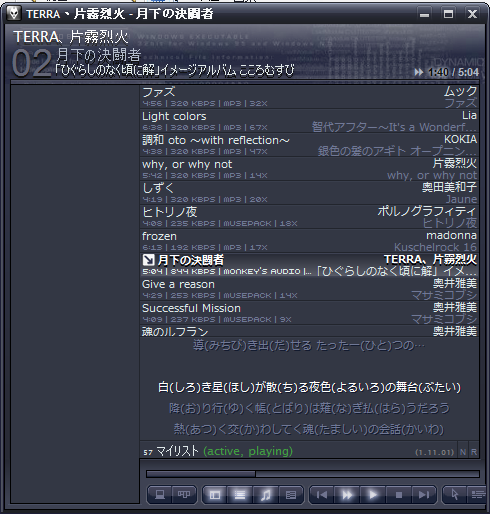The image size is (490, 514).
Task: Select the track ヒトリノ夜
Action: coord(309,217)
